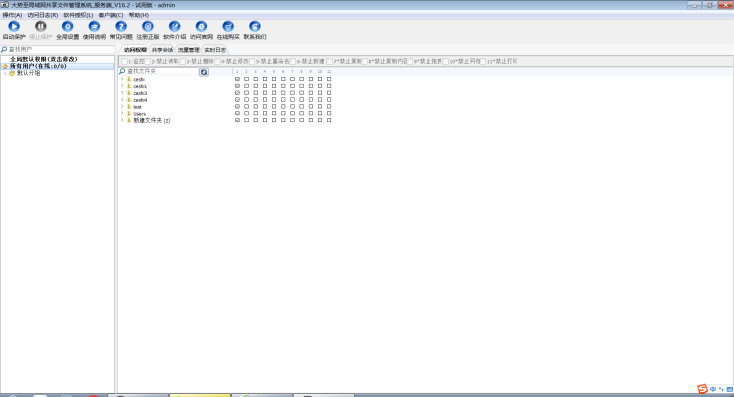
Task: Toggle the 11*禁止打印 checkbox
Action: [x=483, y=61]
